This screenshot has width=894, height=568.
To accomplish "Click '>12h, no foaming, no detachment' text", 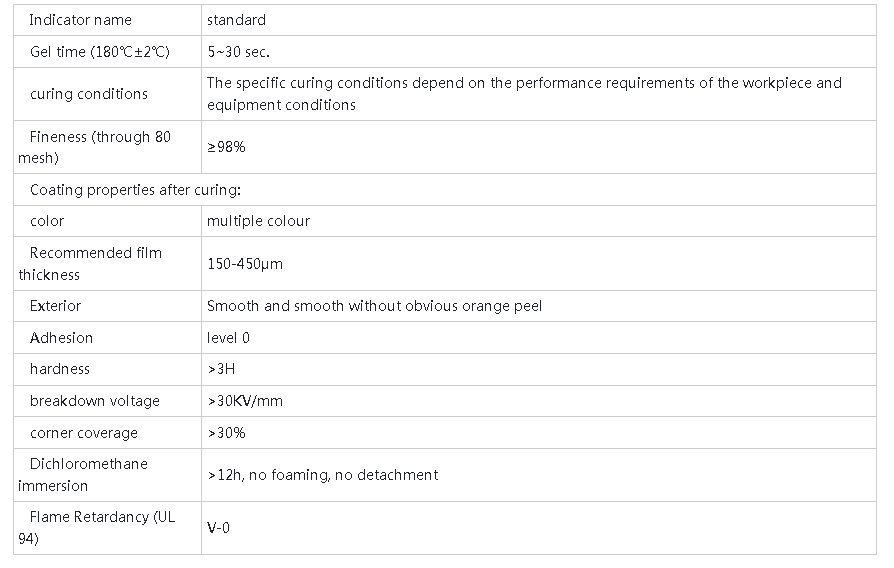I will (322, 475).
